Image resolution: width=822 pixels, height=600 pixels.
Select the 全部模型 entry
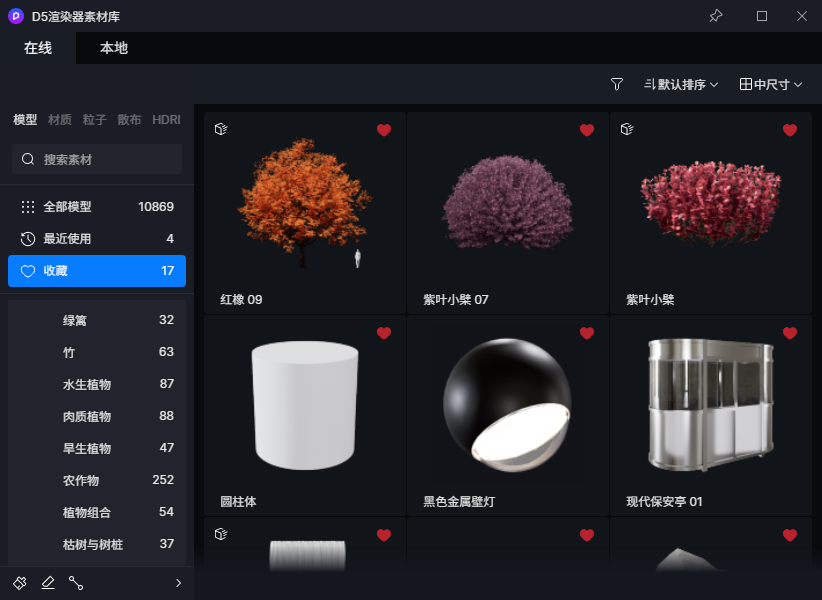coord(97,206)
